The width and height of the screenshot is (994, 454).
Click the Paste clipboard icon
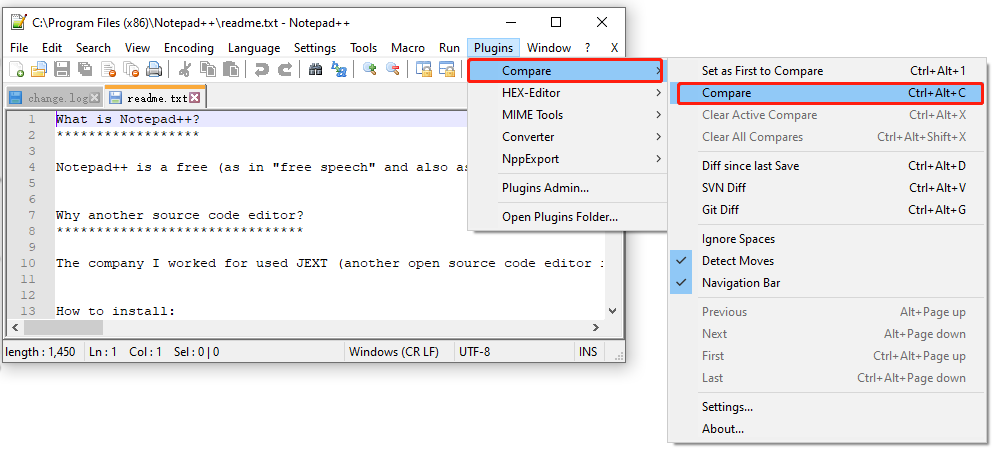pos(231,69)
